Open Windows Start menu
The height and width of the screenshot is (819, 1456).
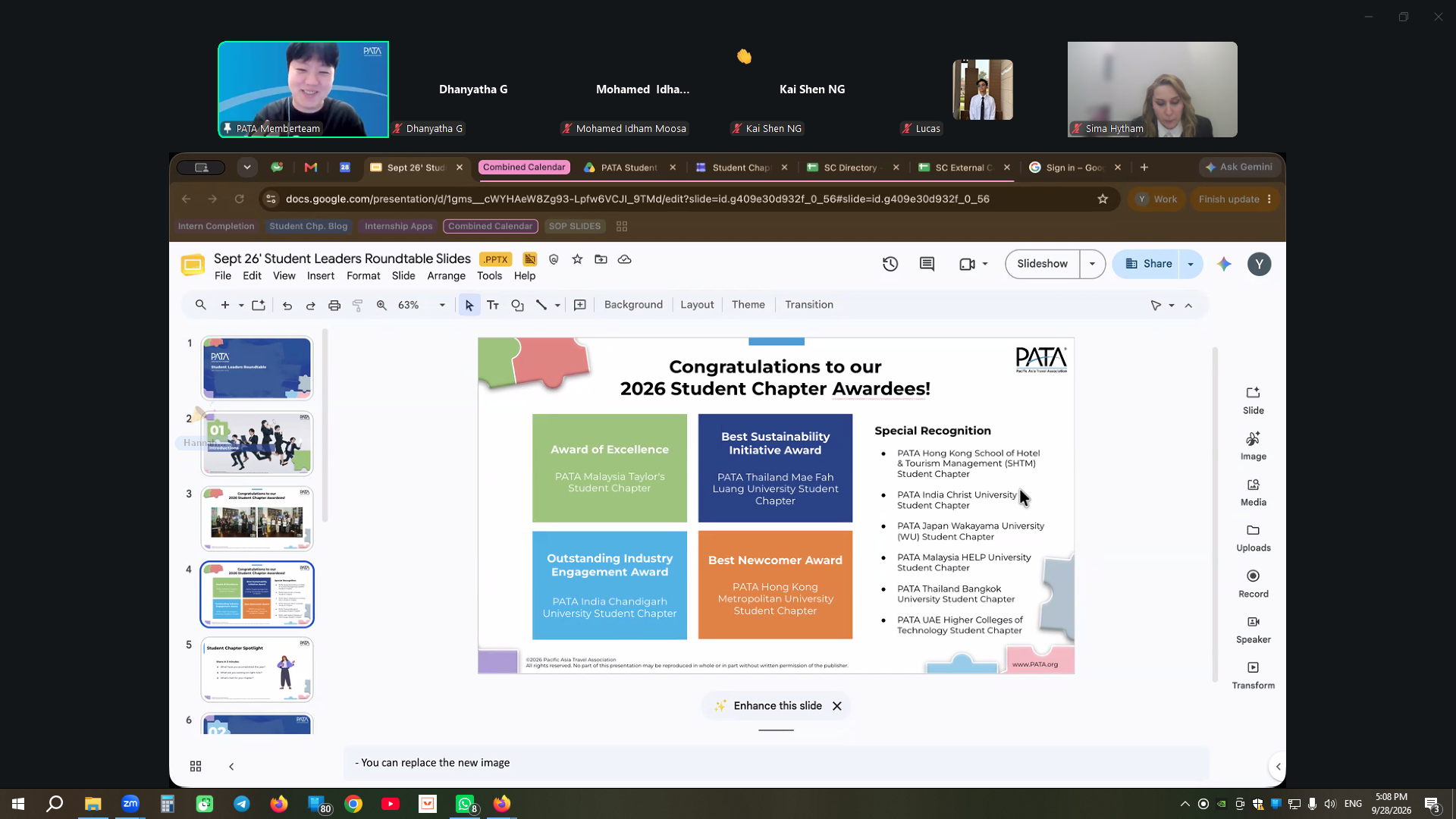pyautogui.click(x=18, y=804)
